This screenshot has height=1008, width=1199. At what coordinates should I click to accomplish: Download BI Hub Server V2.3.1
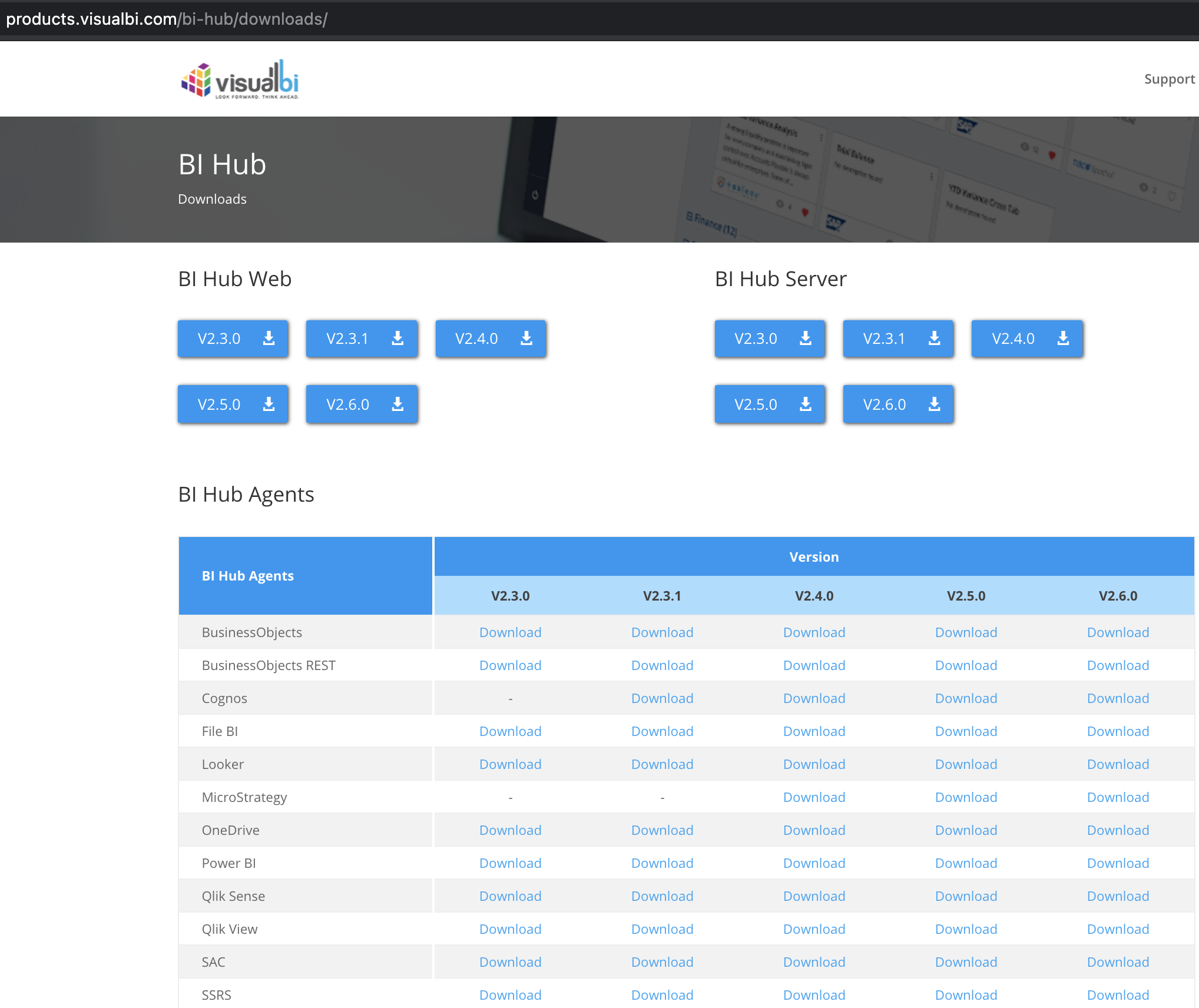tap(898, 339)
